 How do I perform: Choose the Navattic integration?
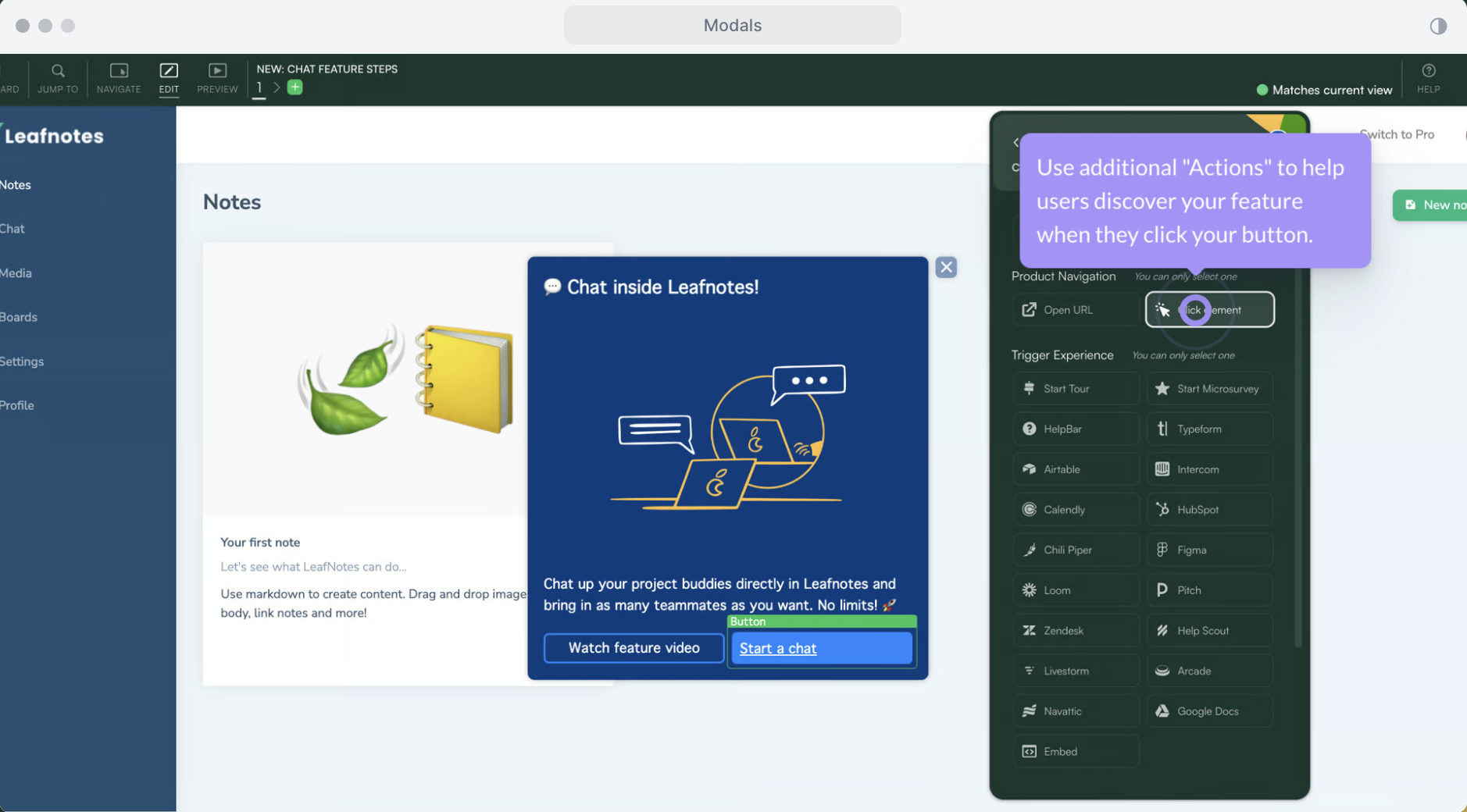[1075, 711]
